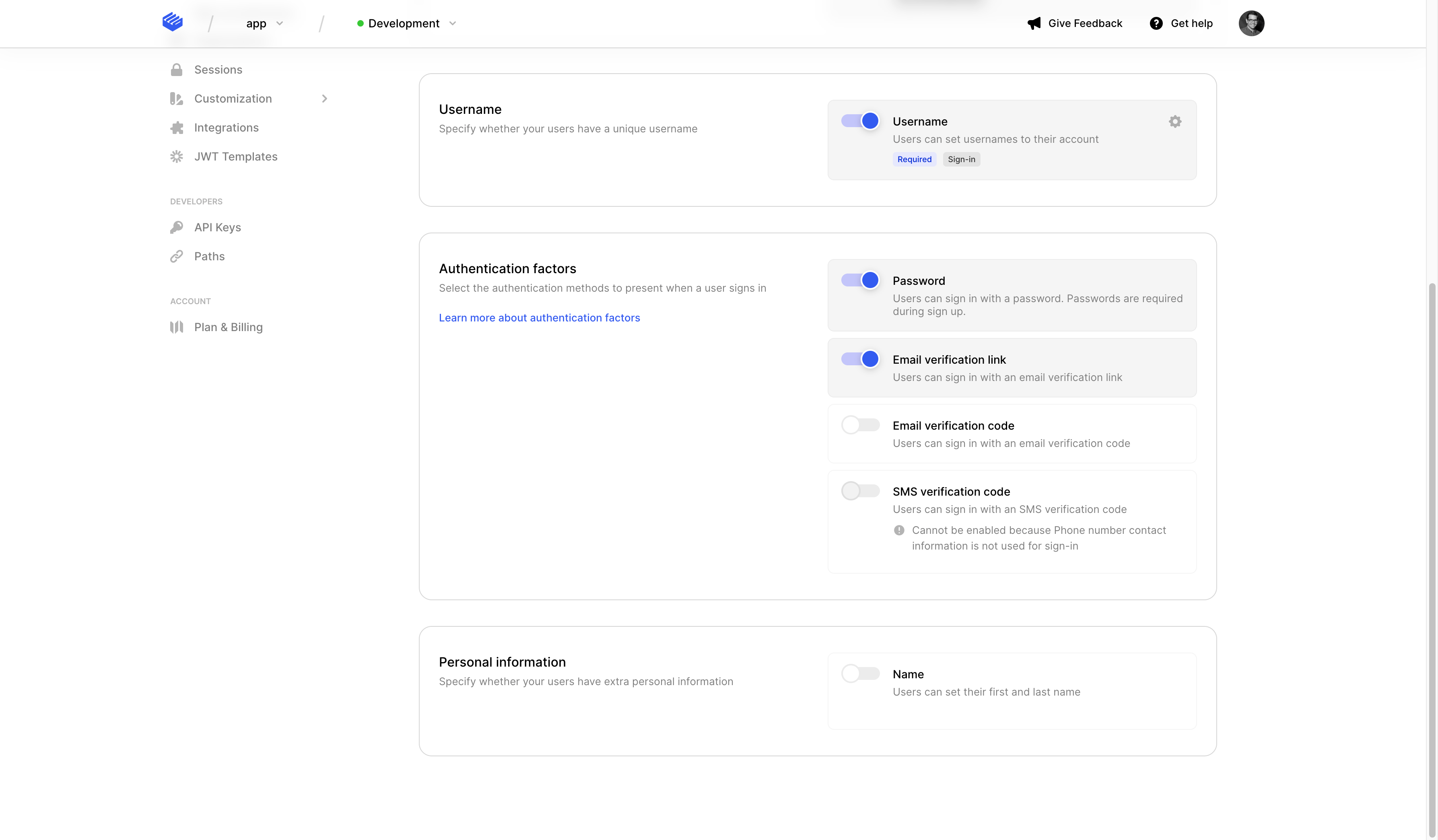The width and height of the screenshot is (1438, 840).
Task: Turn on the Name toggle
Action: click(x=860, y=673)
